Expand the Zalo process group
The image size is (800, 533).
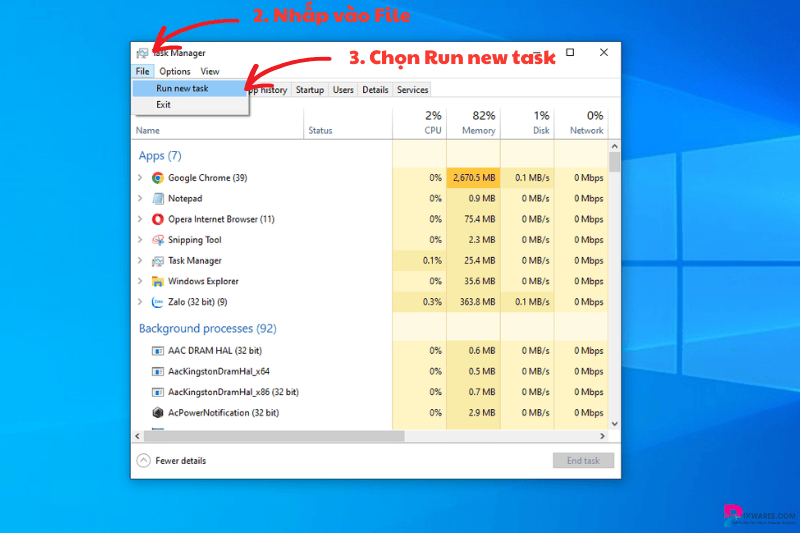coord(140,302)
